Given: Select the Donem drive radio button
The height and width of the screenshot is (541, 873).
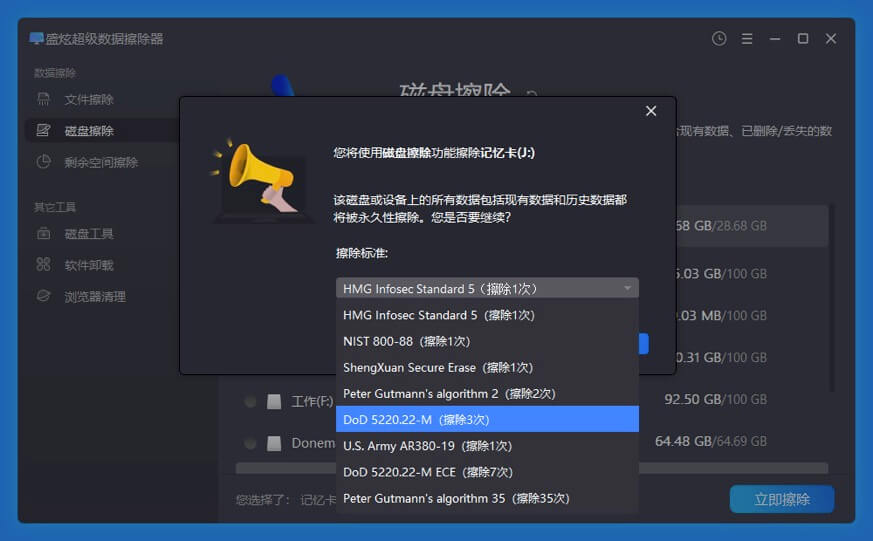Looking at the screenshot, I should 250,444.
